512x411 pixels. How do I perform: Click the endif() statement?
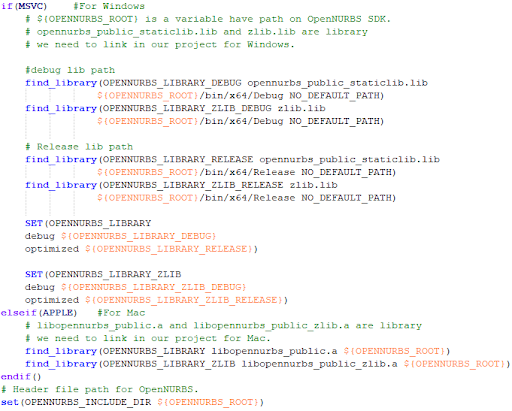[21, 377]
